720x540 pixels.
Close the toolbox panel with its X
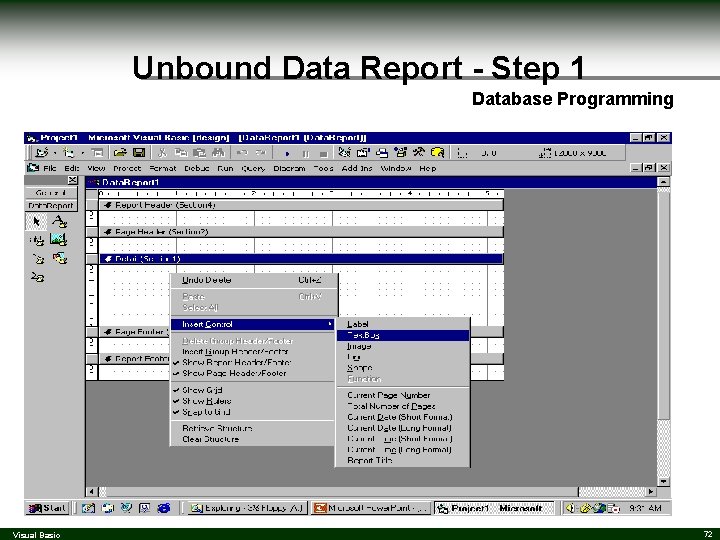coord(73,180)
